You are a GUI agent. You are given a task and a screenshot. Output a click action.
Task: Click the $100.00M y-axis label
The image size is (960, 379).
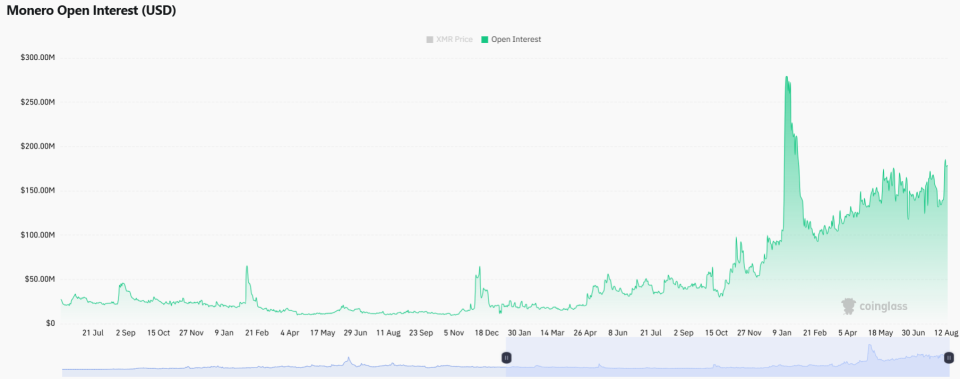[x=38, y=235]
